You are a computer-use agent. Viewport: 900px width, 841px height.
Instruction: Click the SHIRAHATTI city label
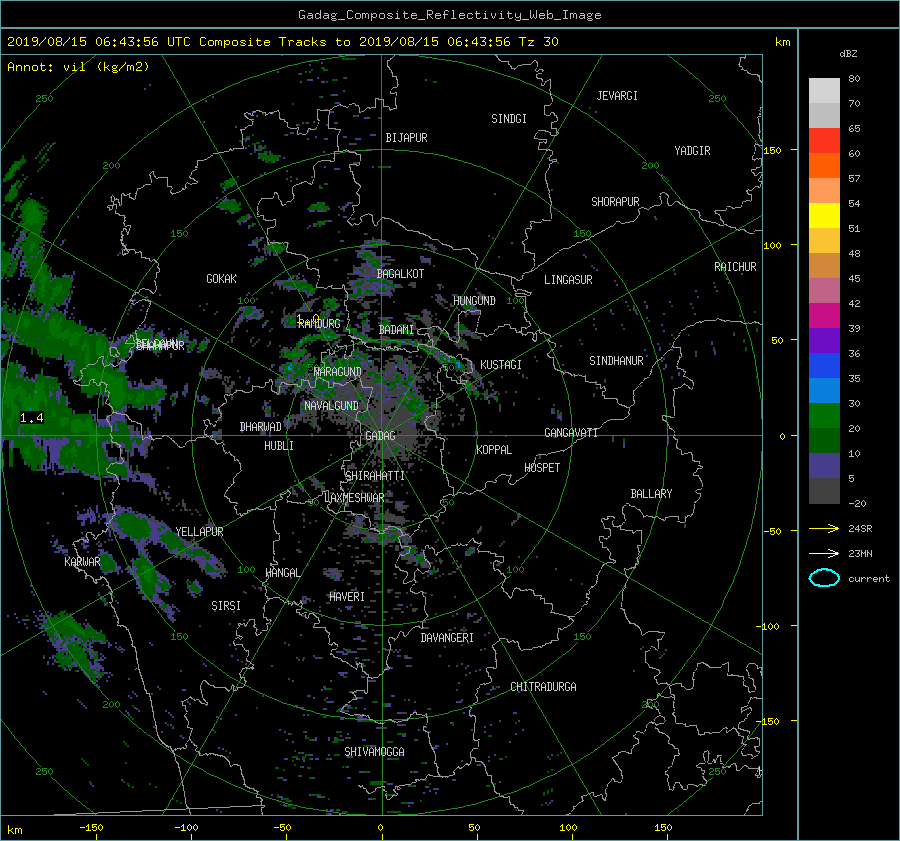coord(375,476)
